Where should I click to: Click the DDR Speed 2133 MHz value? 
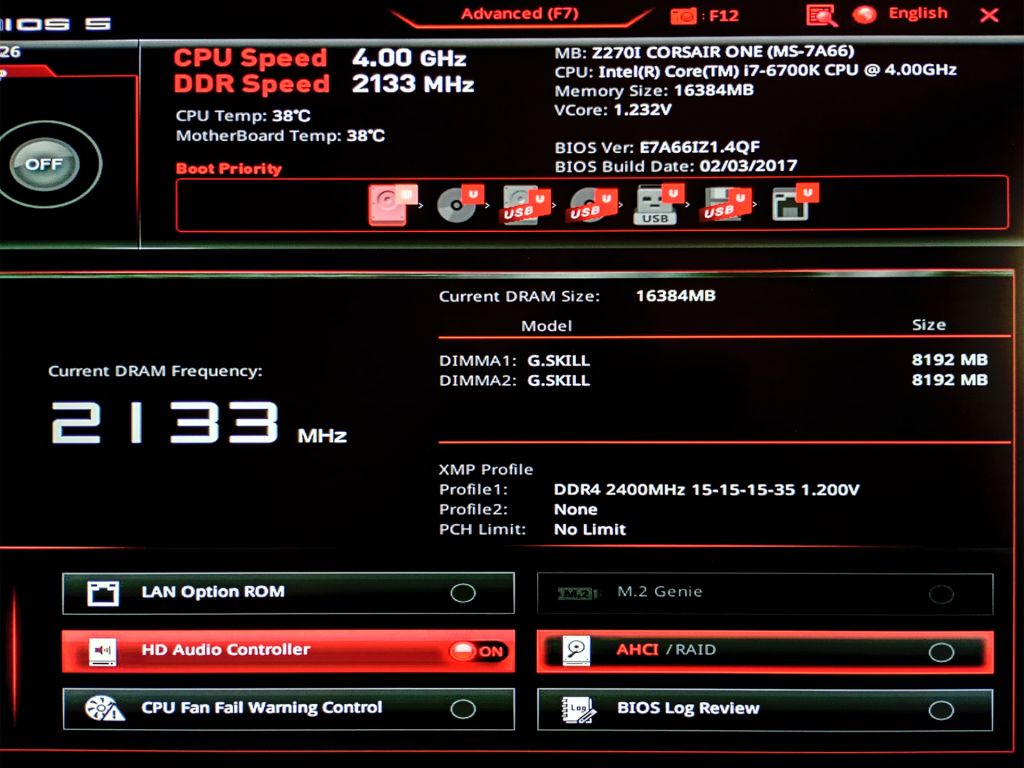(x=413, y=84)
